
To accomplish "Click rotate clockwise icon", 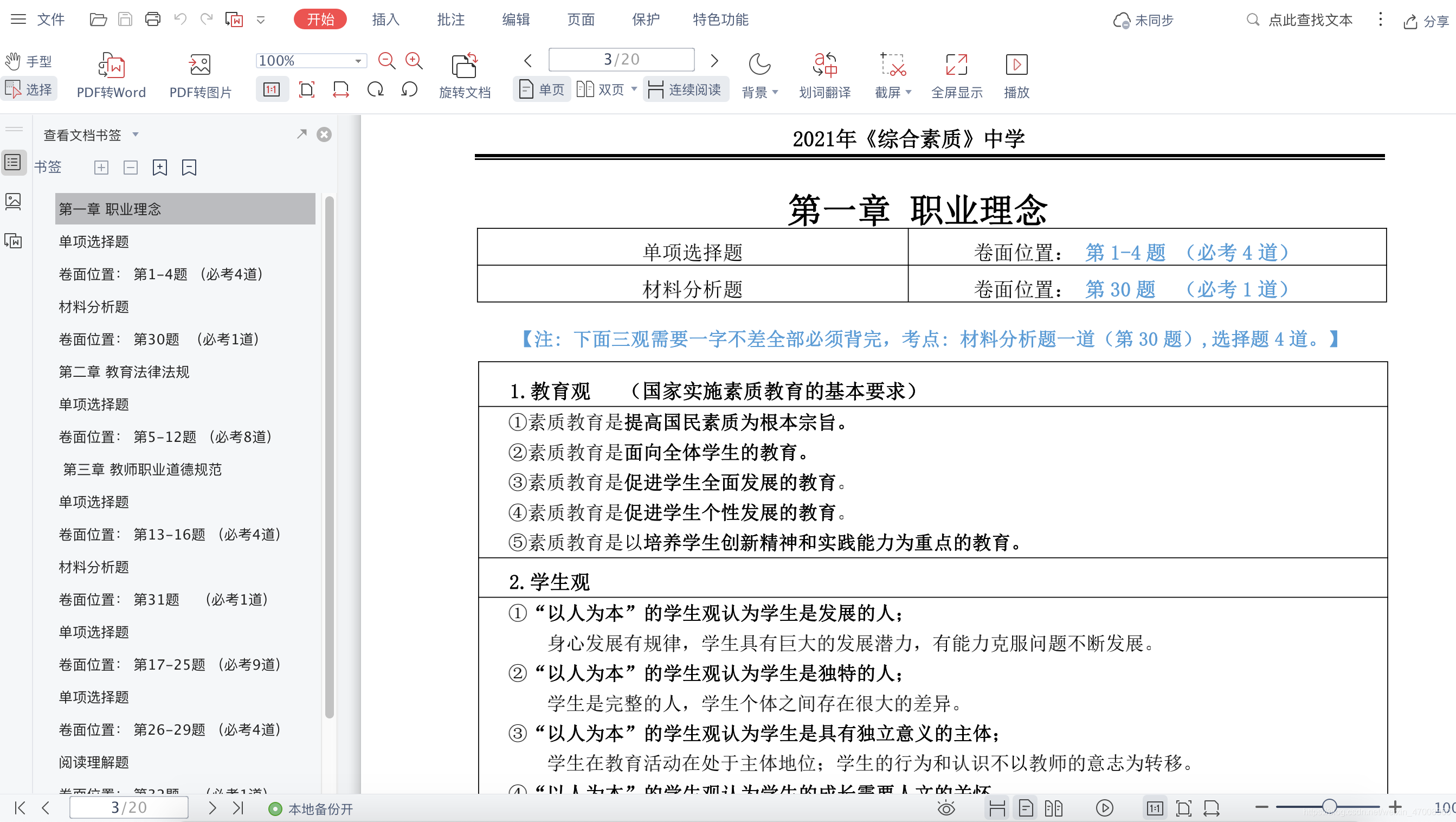I will pos(375,89).
